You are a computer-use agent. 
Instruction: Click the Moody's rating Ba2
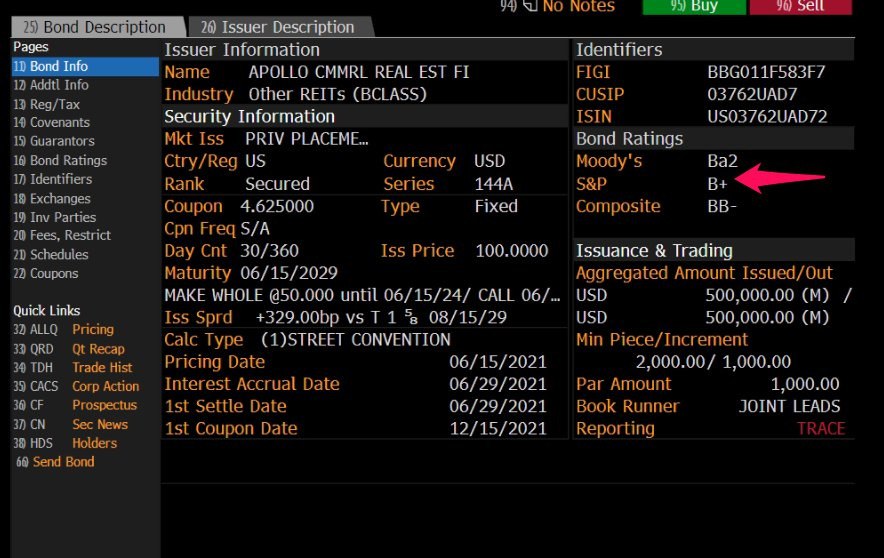click(x=722, y=161)
